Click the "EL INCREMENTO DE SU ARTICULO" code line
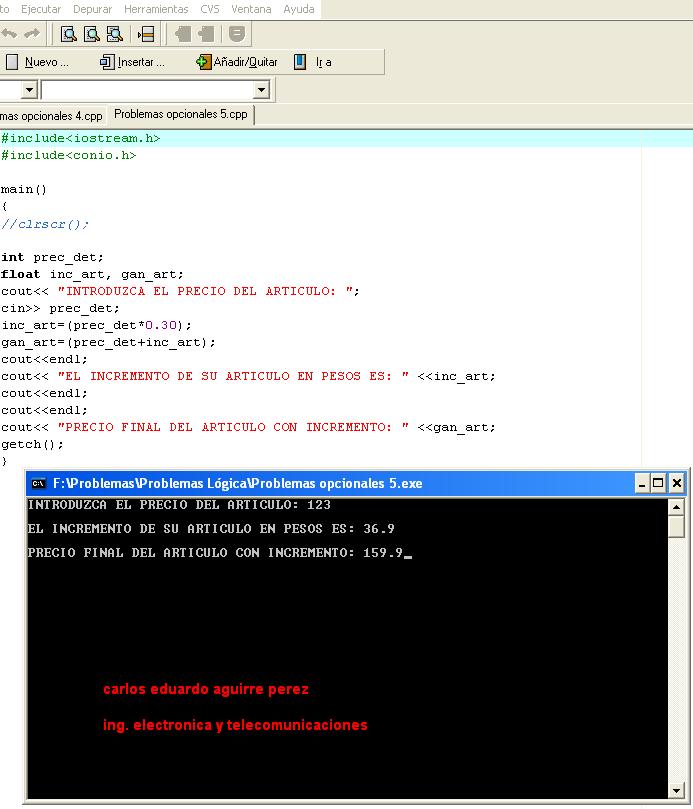Viewport: 693px width, 809px height. pos(248,376)
